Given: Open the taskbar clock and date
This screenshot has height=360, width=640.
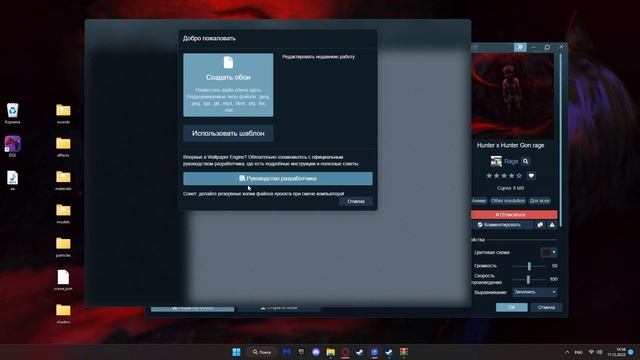Looking at the screenshot, I should coord(616,352).
